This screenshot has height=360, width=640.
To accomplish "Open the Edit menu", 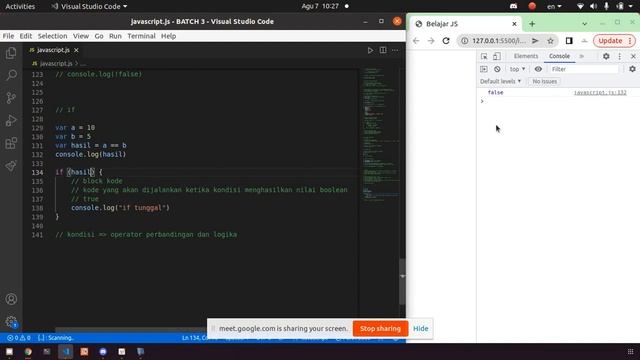I will click(x=26, y=36).
